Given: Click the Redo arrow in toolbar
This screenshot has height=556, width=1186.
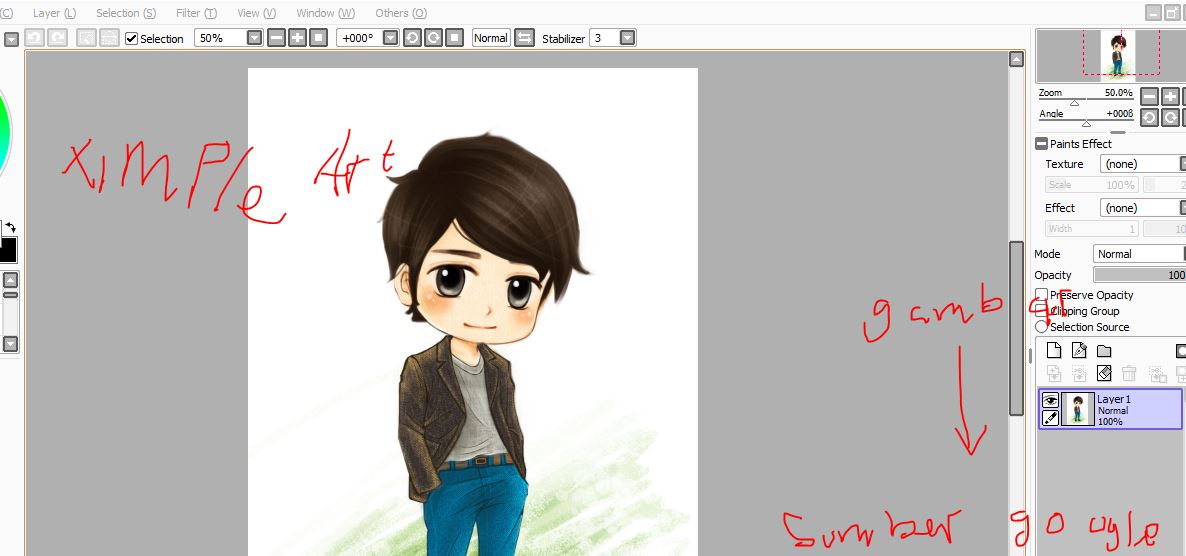Looking at the screenshot, I should pos(57,38).
